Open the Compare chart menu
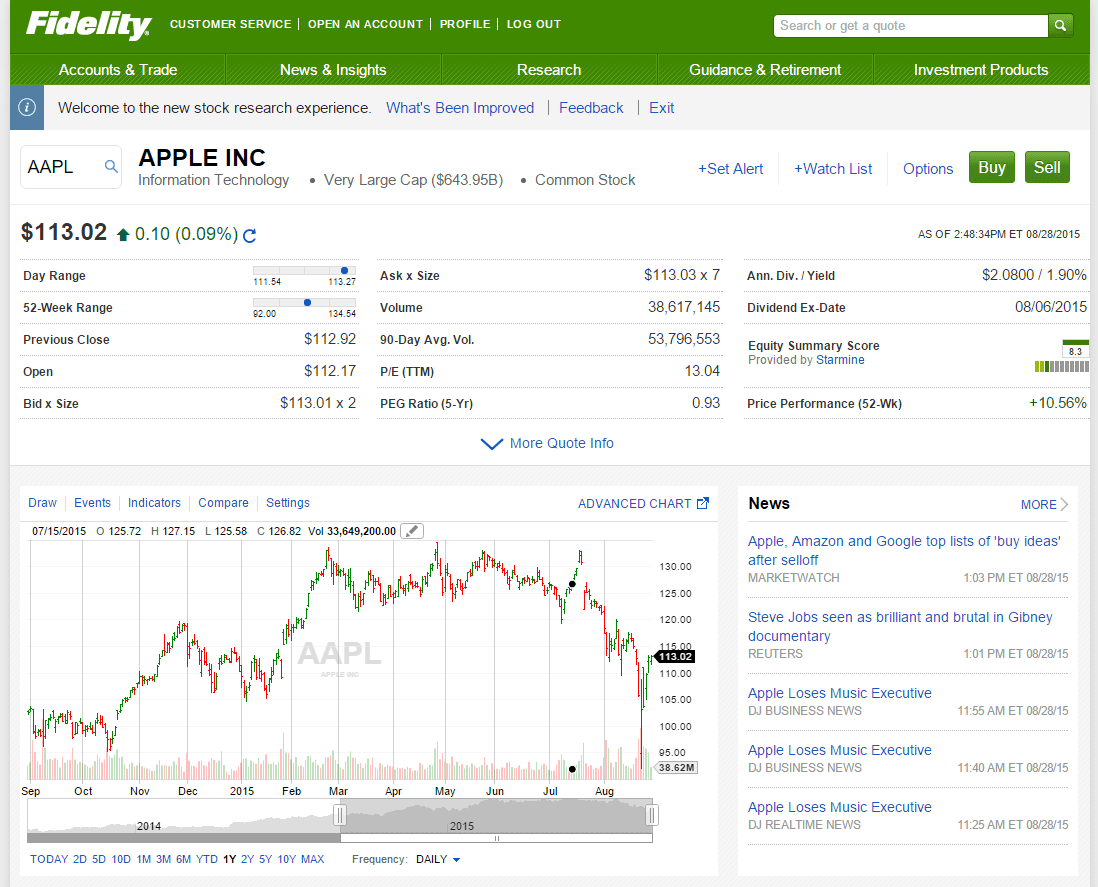 [223, 503]
